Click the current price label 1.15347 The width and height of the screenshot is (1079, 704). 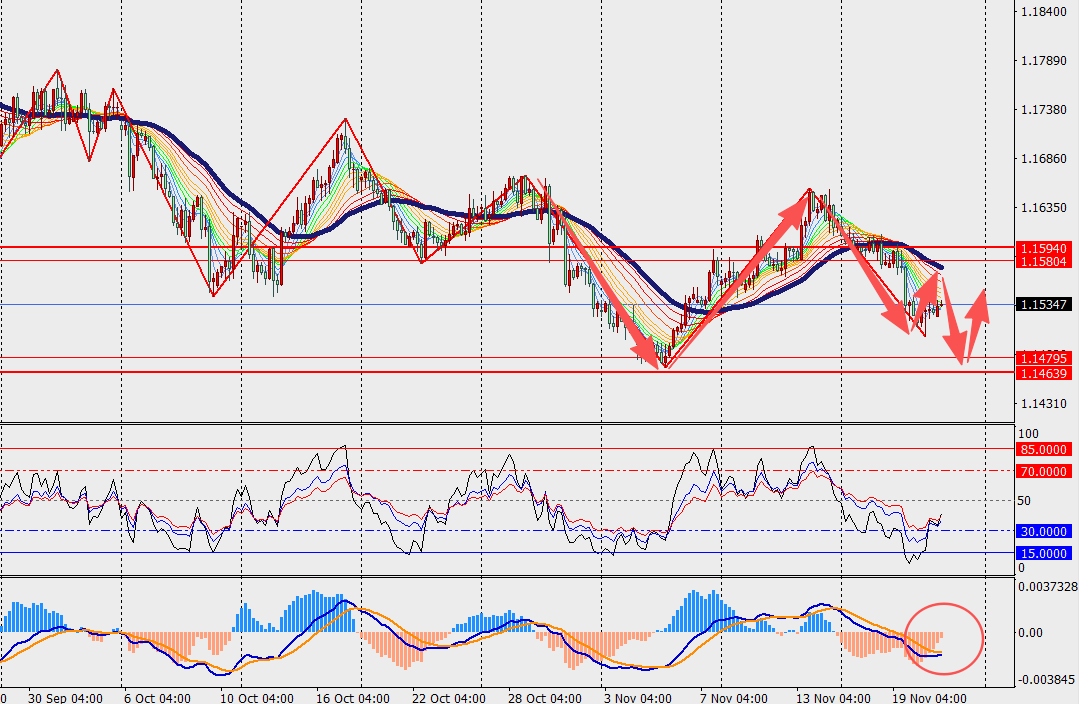click(x=1043, y=304)
